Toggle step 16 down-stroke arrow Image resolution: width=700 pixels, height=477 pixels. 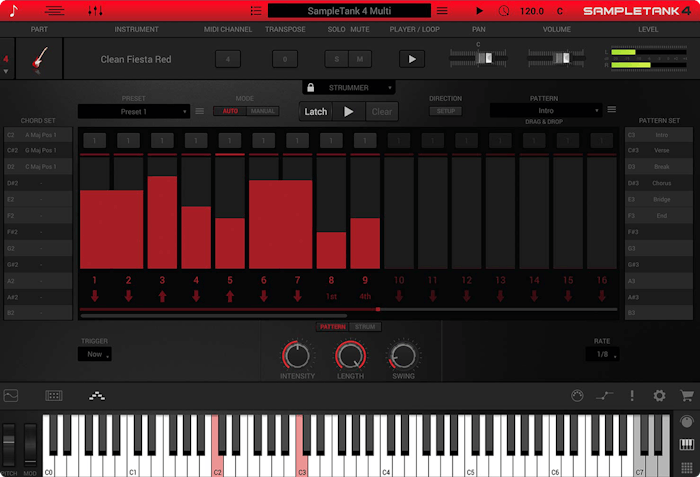[602, 296]
